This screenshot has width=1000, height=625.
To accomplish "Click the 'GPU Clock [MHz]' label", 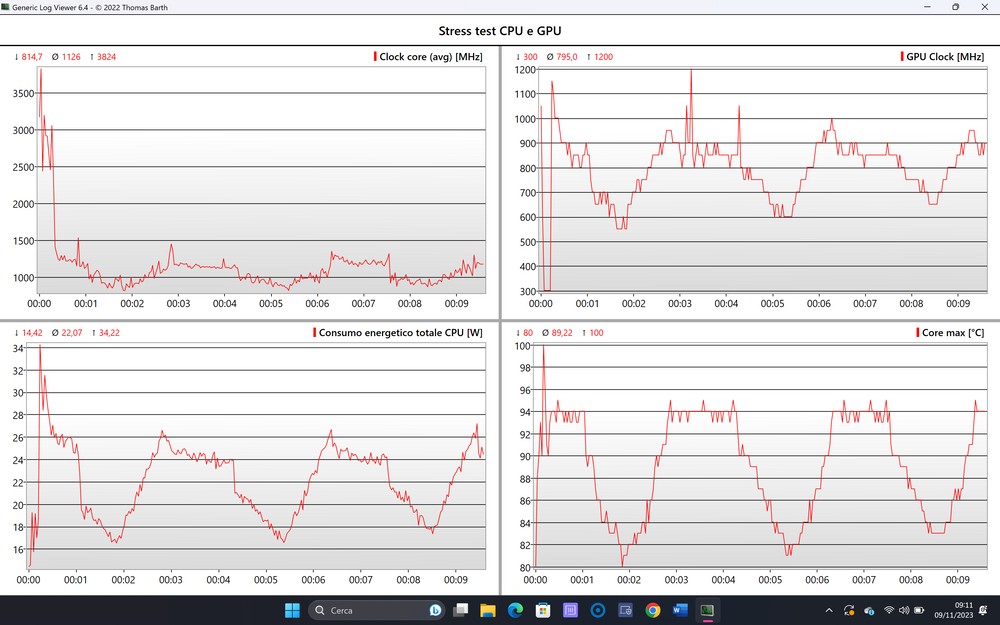I will tap(945, 57).
